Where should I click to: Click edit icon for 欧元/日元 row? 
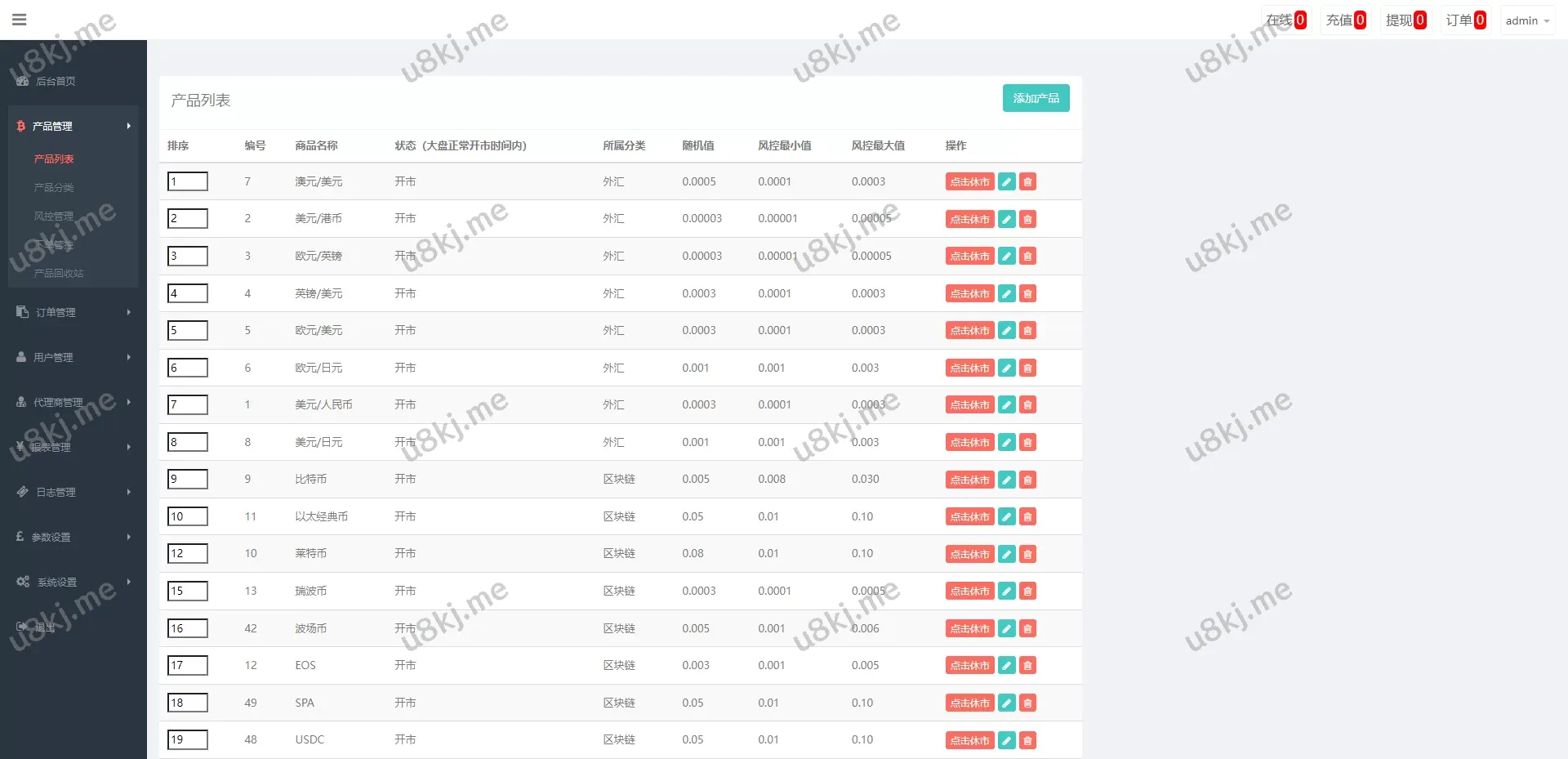click(1007, 368)
